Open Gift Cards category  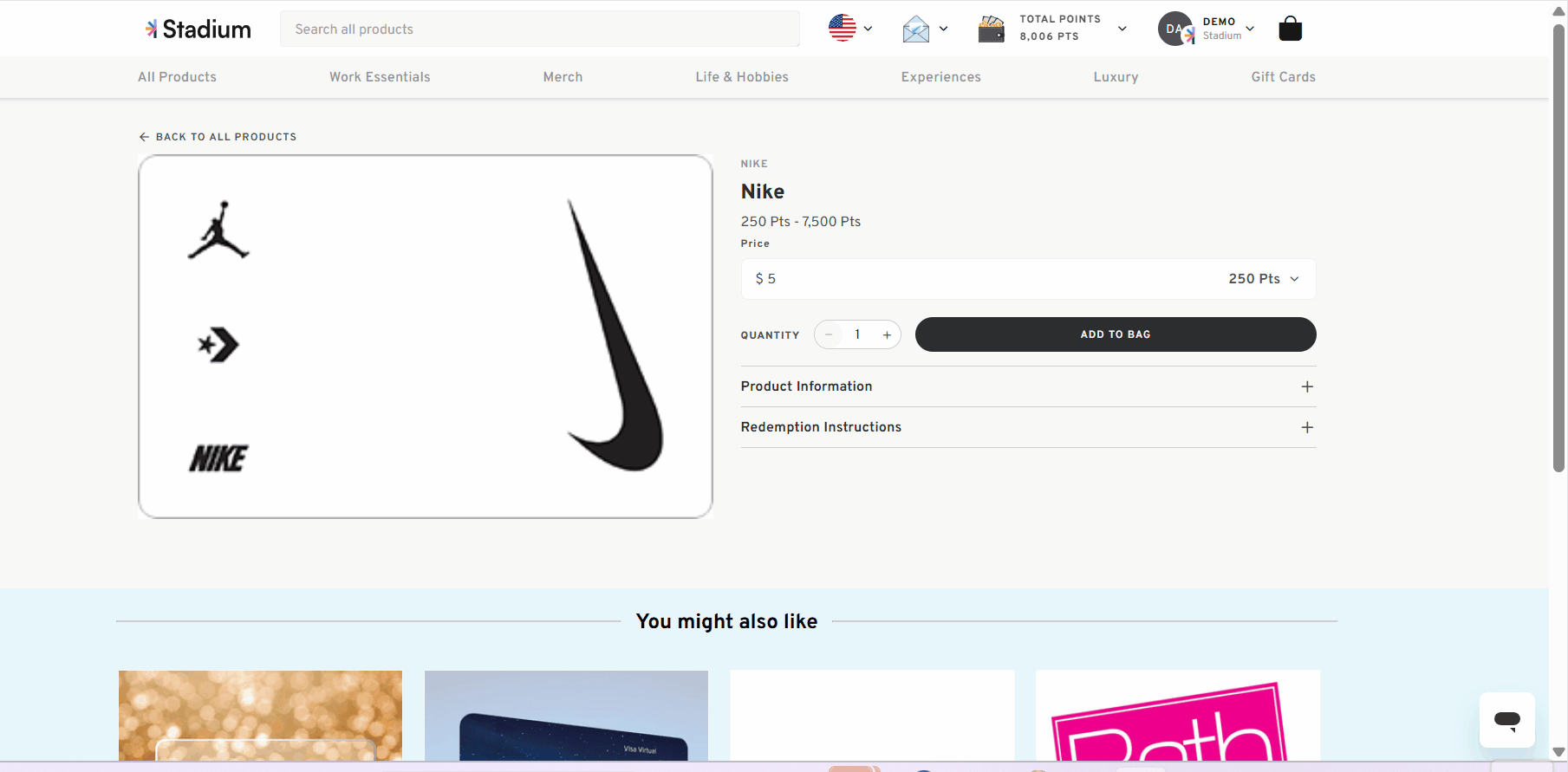point(1283,77)
